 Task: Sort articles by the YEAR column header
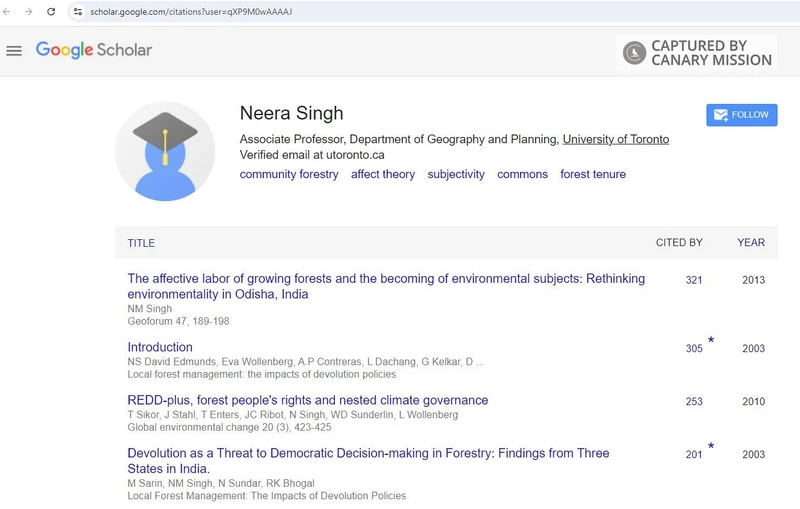751,243
